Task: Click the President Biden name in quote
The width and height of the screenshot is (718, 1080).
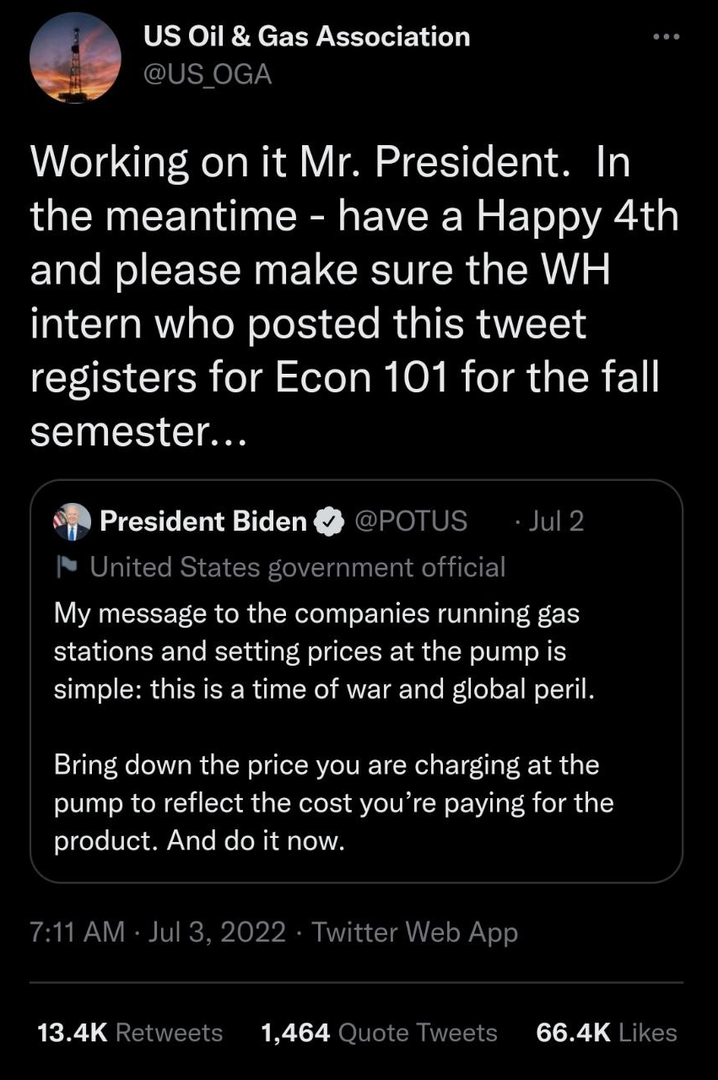Action: point(203,521)
